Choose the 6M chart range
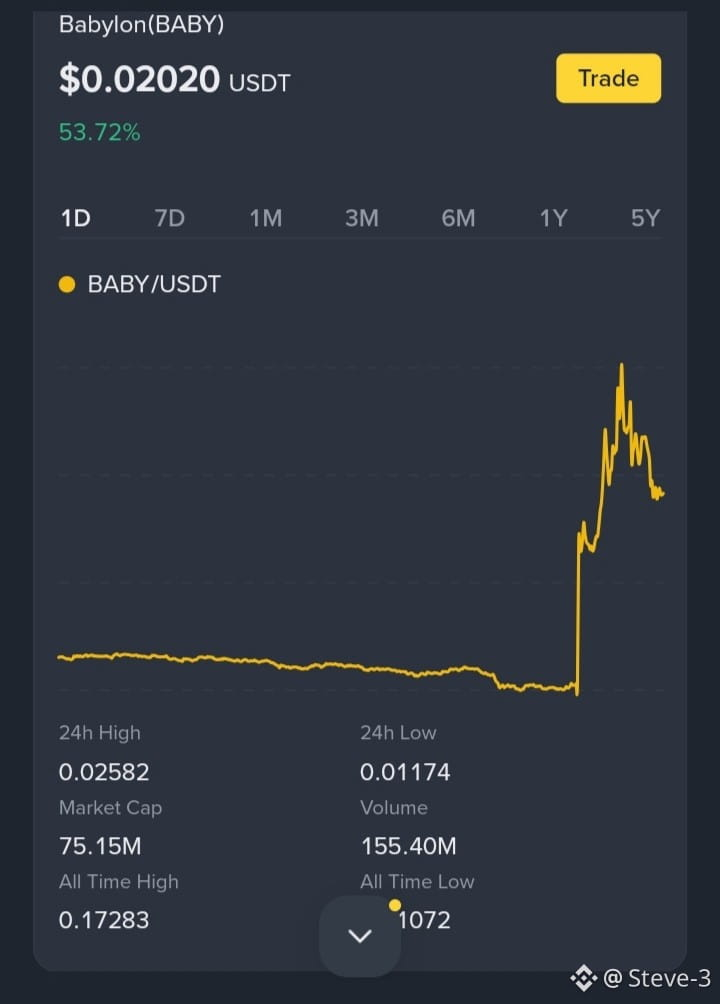720x1004 pixels. [x=458, y=218]
